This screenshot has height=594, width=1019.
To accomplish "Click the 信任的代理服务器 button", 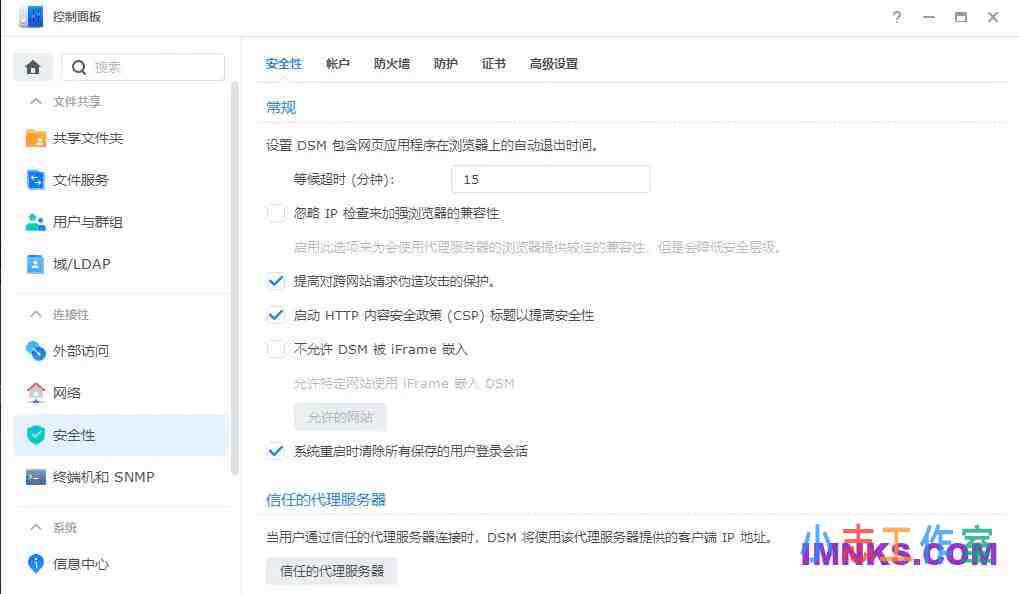I will [330, 570].
